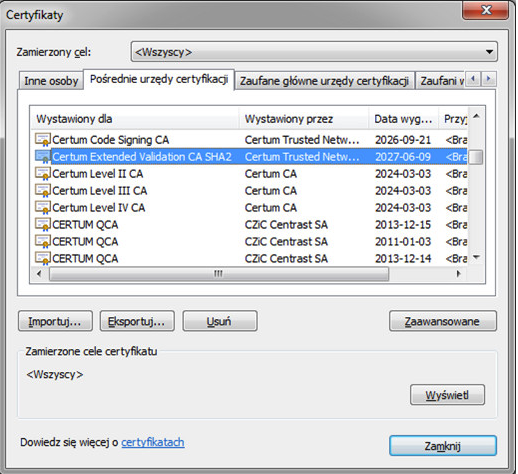
Task: Select the Certum Extended Validation CA SHA2 row
Action: tap(250, 157)
